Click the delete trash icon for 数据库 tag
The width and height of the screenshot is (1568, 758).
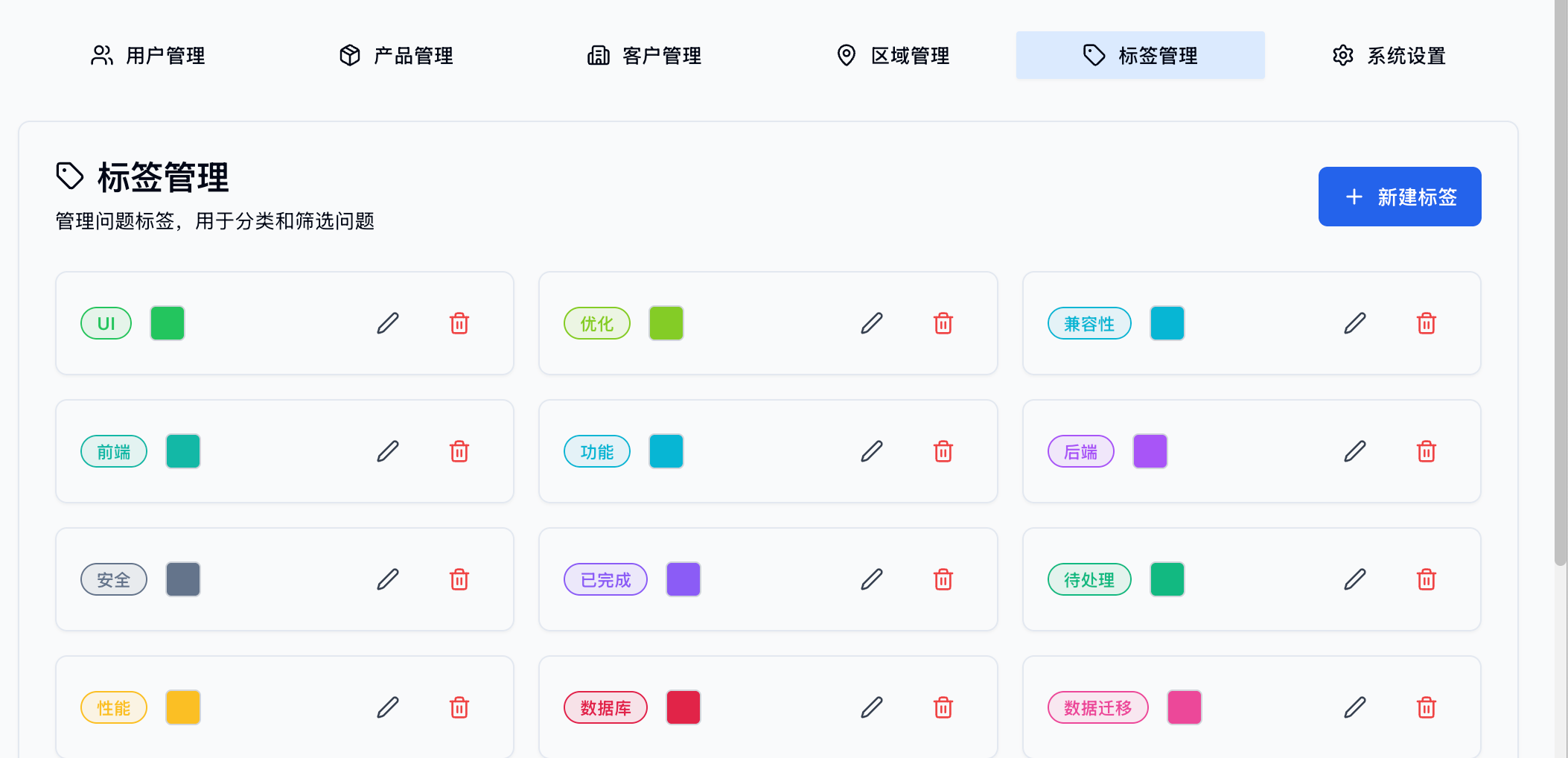(x=943, y=707)
